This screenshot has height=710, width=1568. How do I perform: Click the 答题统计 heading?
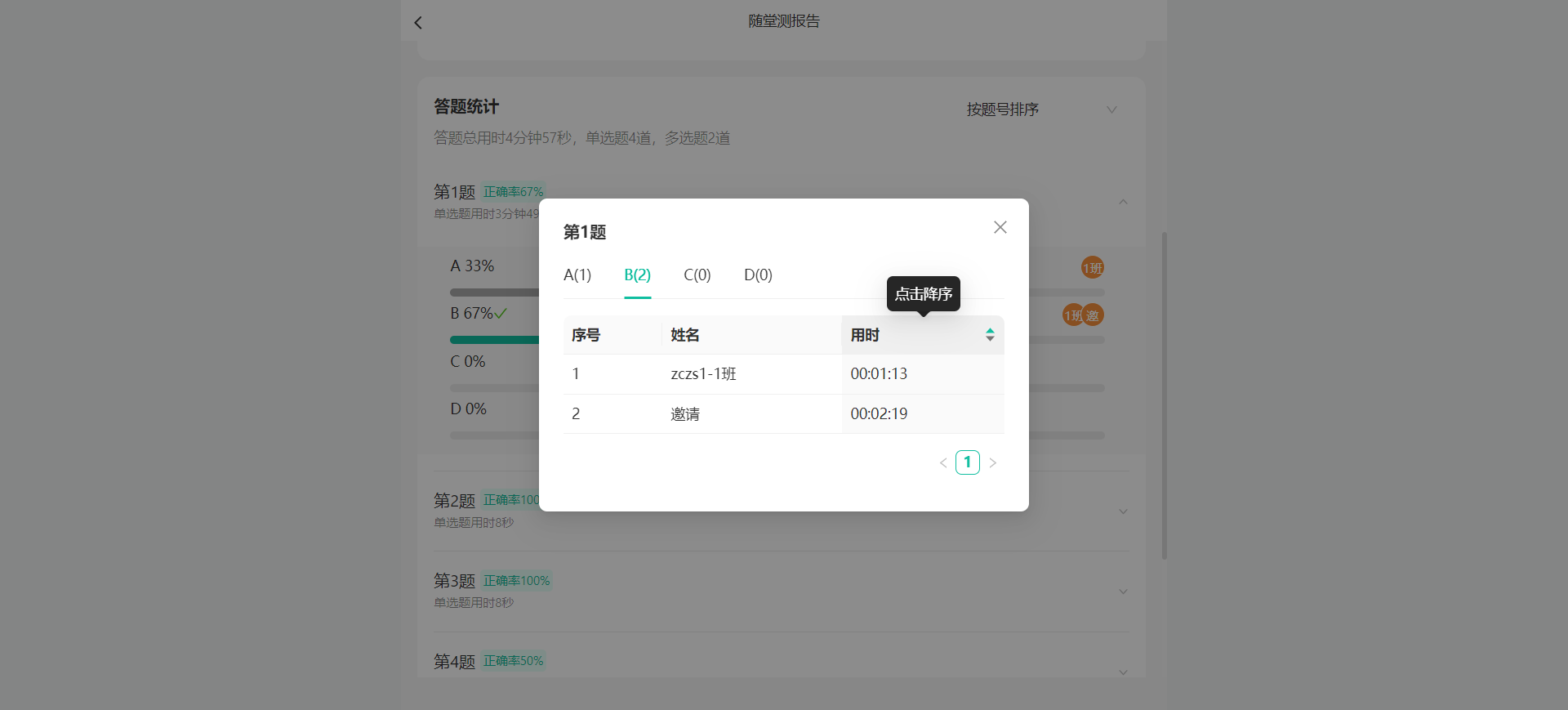(x=466, y=106)
